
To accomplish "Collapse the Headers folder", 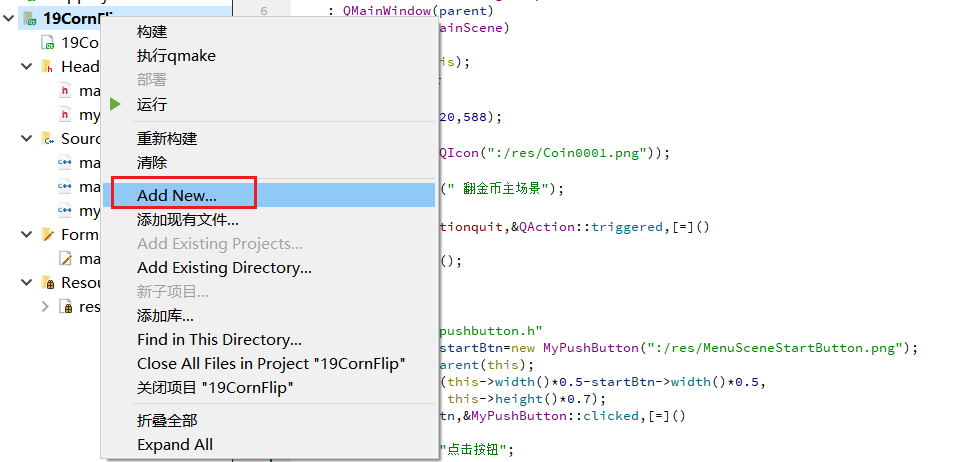I will [x=27, y=66].
